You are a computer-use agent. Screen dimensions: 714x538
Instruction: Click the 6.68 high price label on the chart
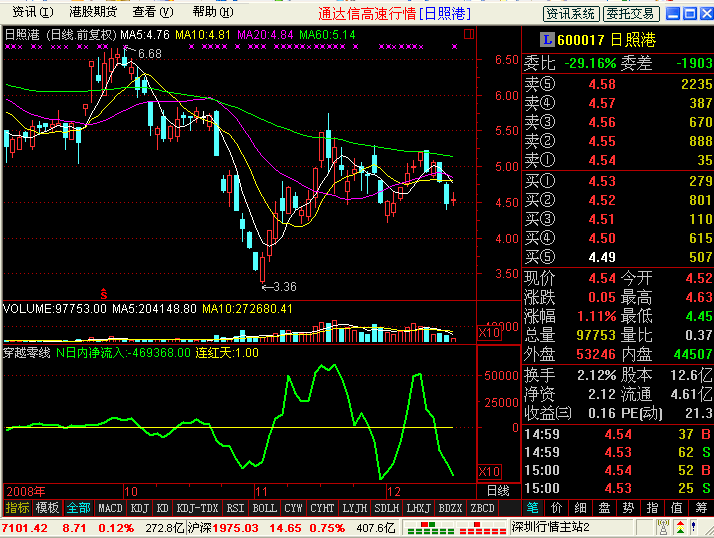coord(150,54)
